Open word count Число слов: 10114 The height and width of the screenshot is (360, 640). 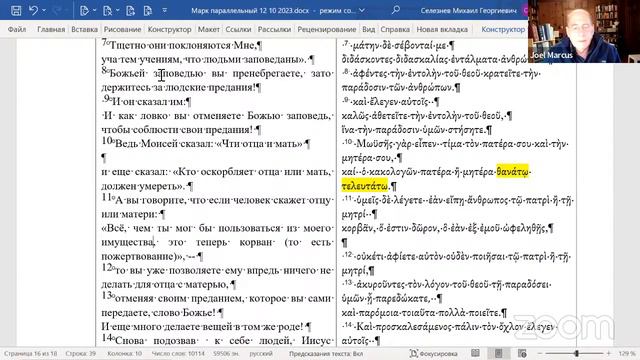(178, 353)
